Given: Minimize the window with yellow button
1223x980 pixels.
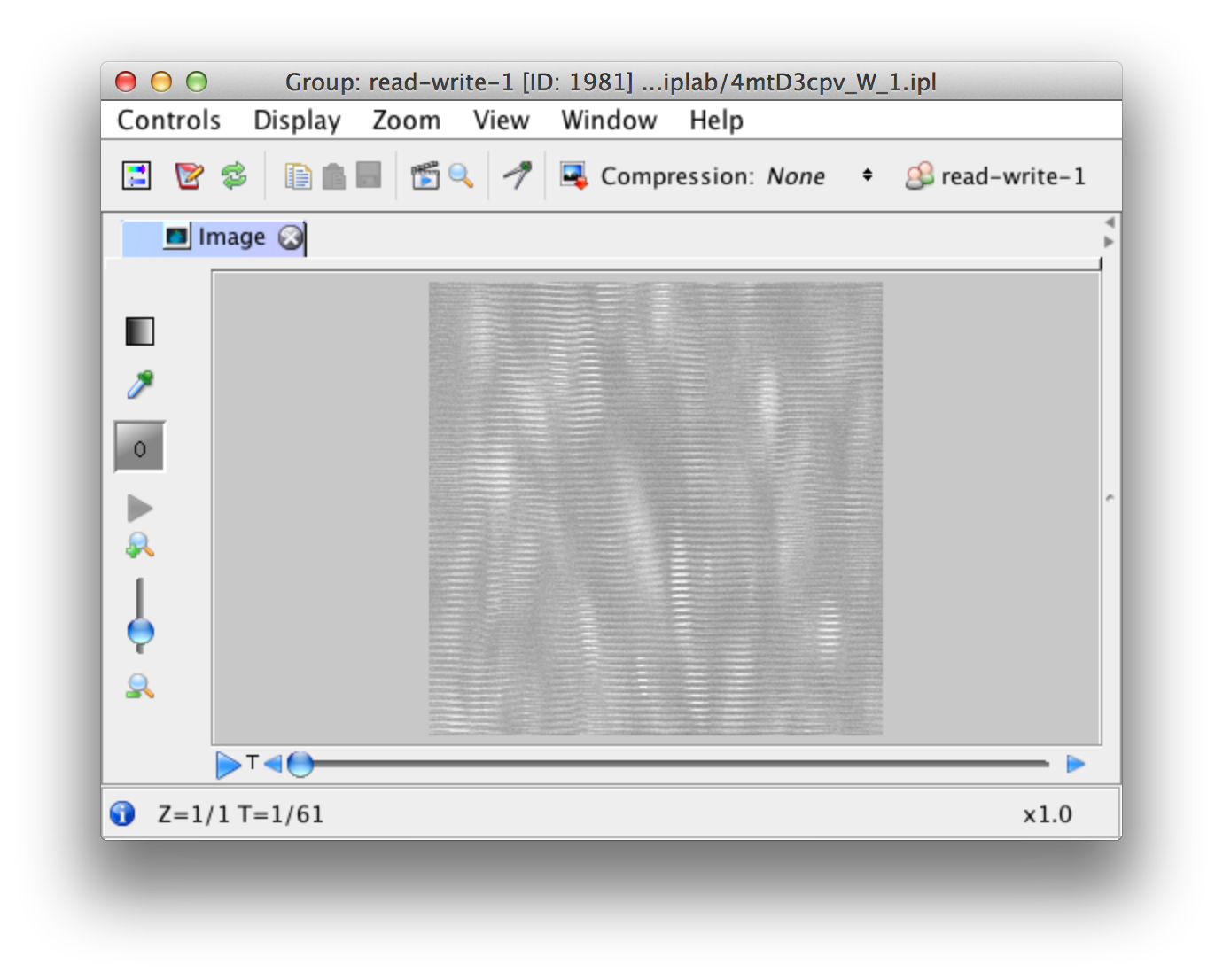Looking at the screenshot, I should (161, 82).
